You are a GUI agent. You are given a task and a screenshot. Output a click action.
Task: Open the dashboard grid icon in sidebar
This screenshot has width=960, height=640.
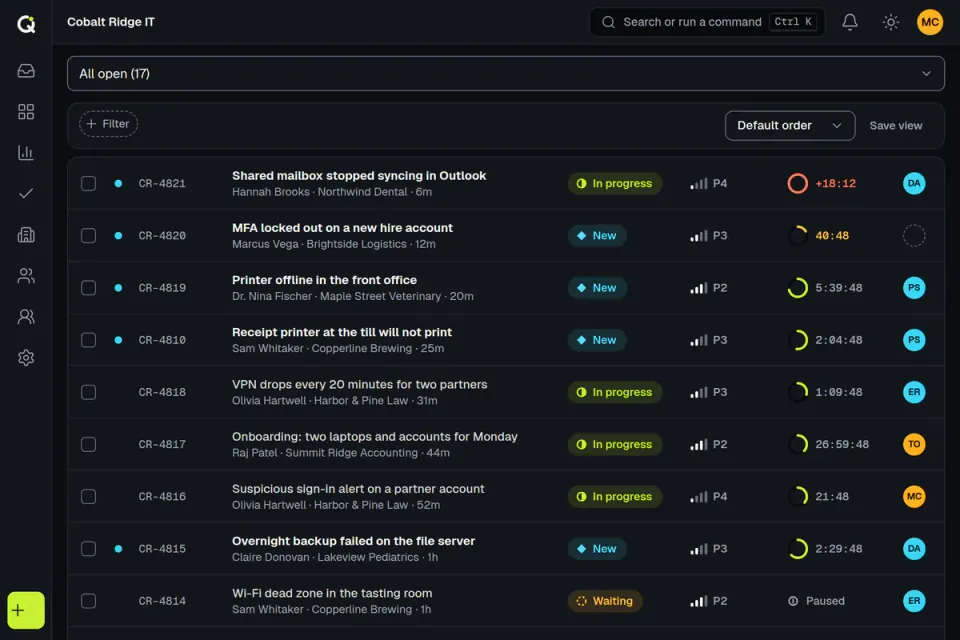[26, 111]
